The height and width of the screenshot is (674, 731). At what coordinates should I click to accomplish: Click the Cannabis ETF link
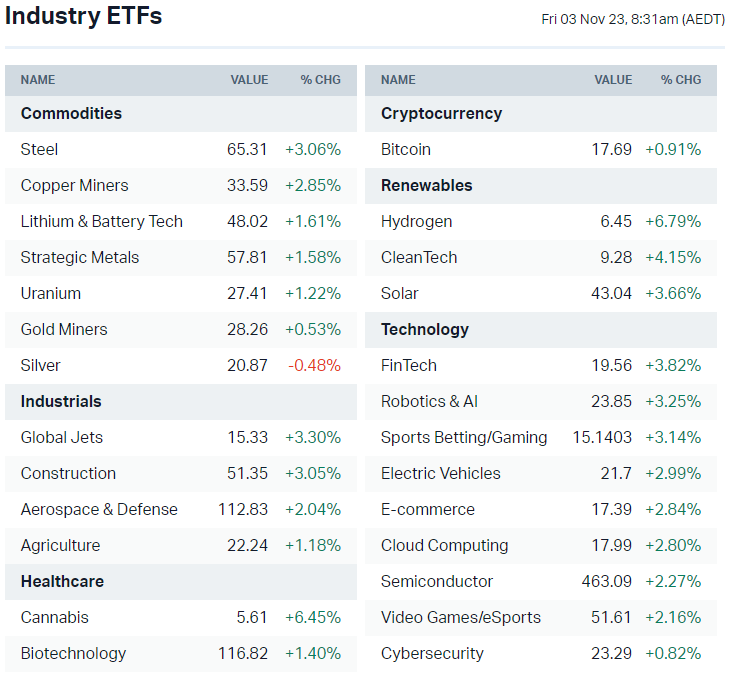click(55, 617)
